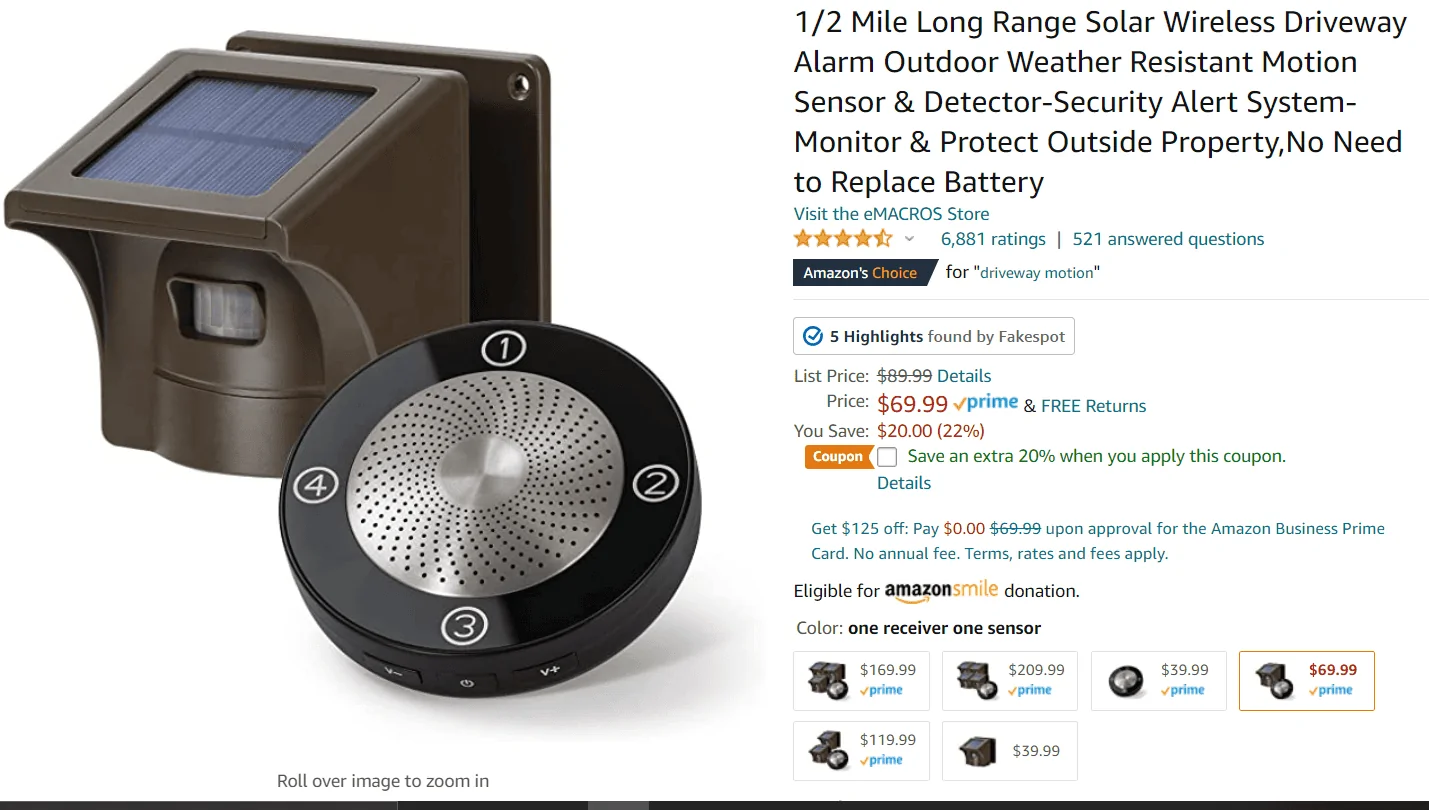This screenshot has height=810, width=1429.
Task: Tick the 20% coupon checkbox
Action: pos(887,457)
